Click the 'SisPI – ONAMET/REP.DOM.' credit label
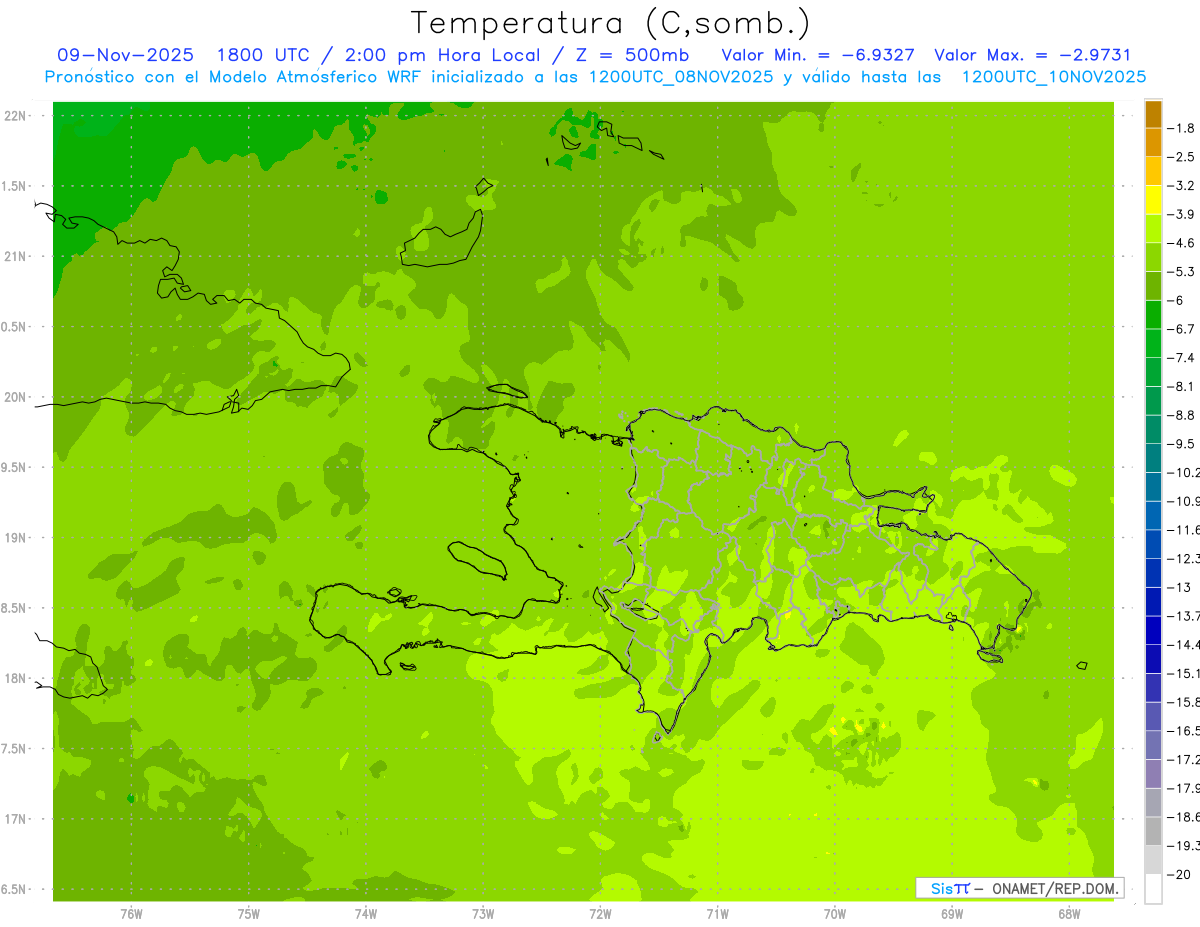The height and width of the screenshot is (927, 1200). tap(1019, 888)
